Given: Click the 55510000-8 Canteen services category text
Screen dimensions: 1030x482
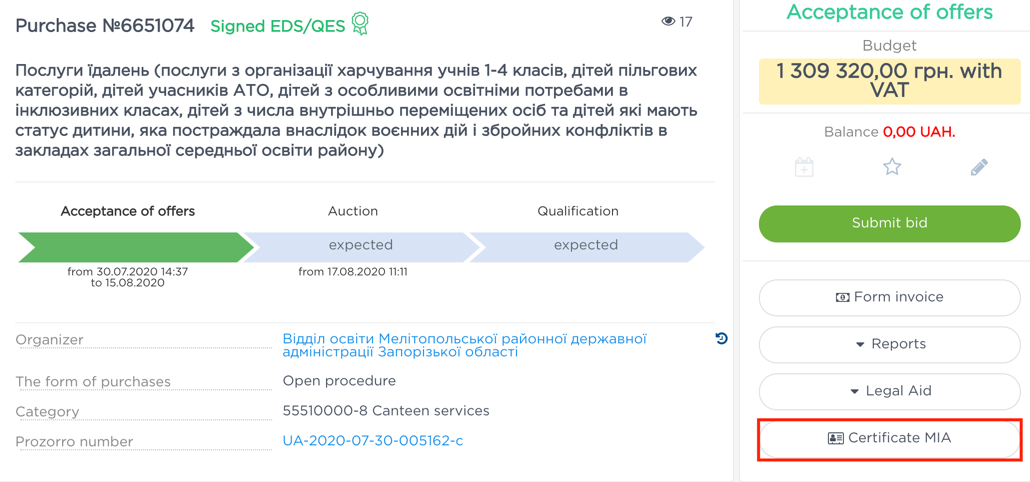Looking at the screenshot, I should click(x=386, y=411).
